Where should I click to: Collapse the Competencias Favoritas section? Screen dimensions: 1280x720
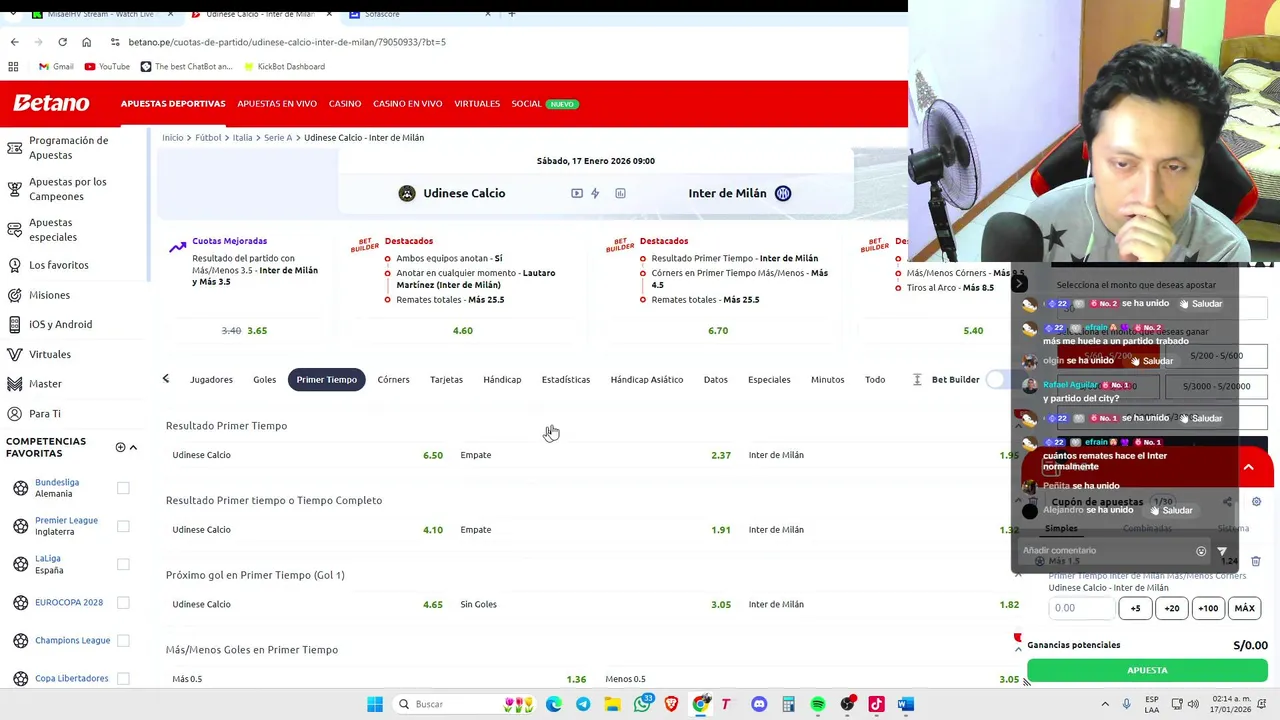(133, 447)
